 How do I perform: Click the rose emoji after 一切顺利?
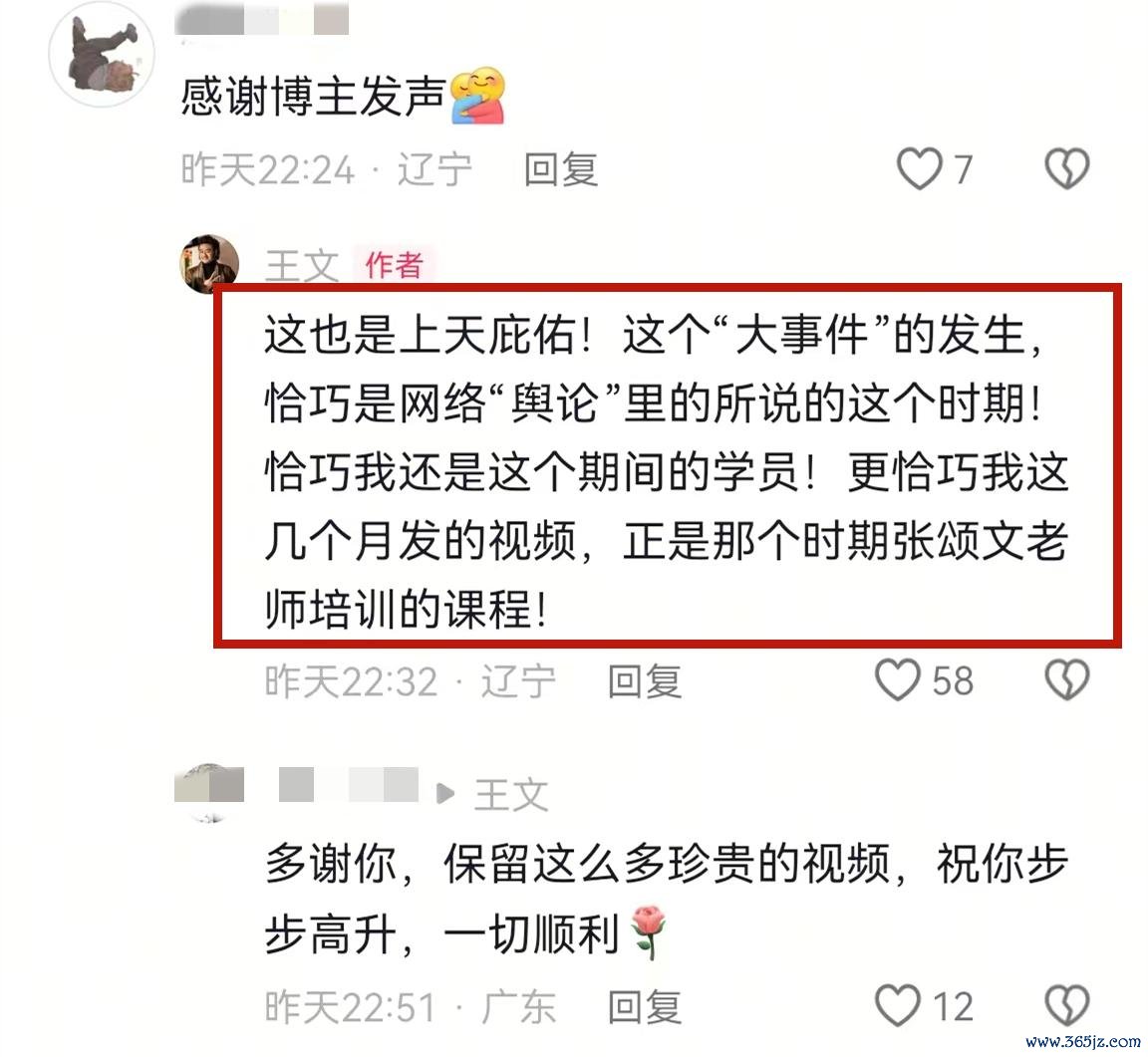(648, 931)
